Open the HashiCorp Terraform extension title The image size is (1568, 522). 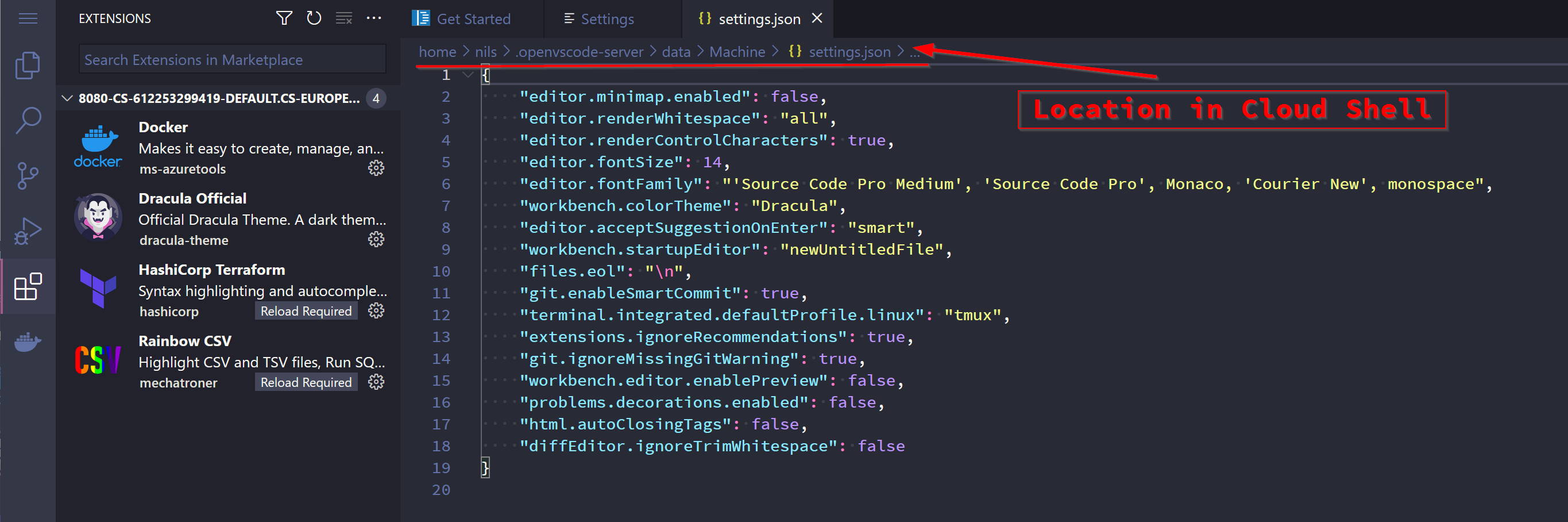[x=211, y=269]
